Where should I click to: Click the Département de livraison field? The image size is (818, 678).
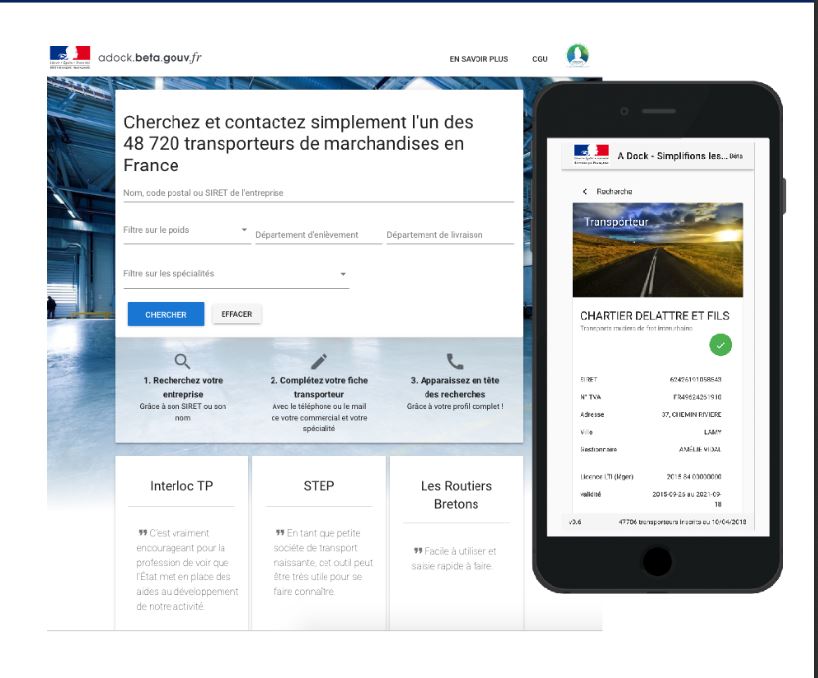[450, 235]
